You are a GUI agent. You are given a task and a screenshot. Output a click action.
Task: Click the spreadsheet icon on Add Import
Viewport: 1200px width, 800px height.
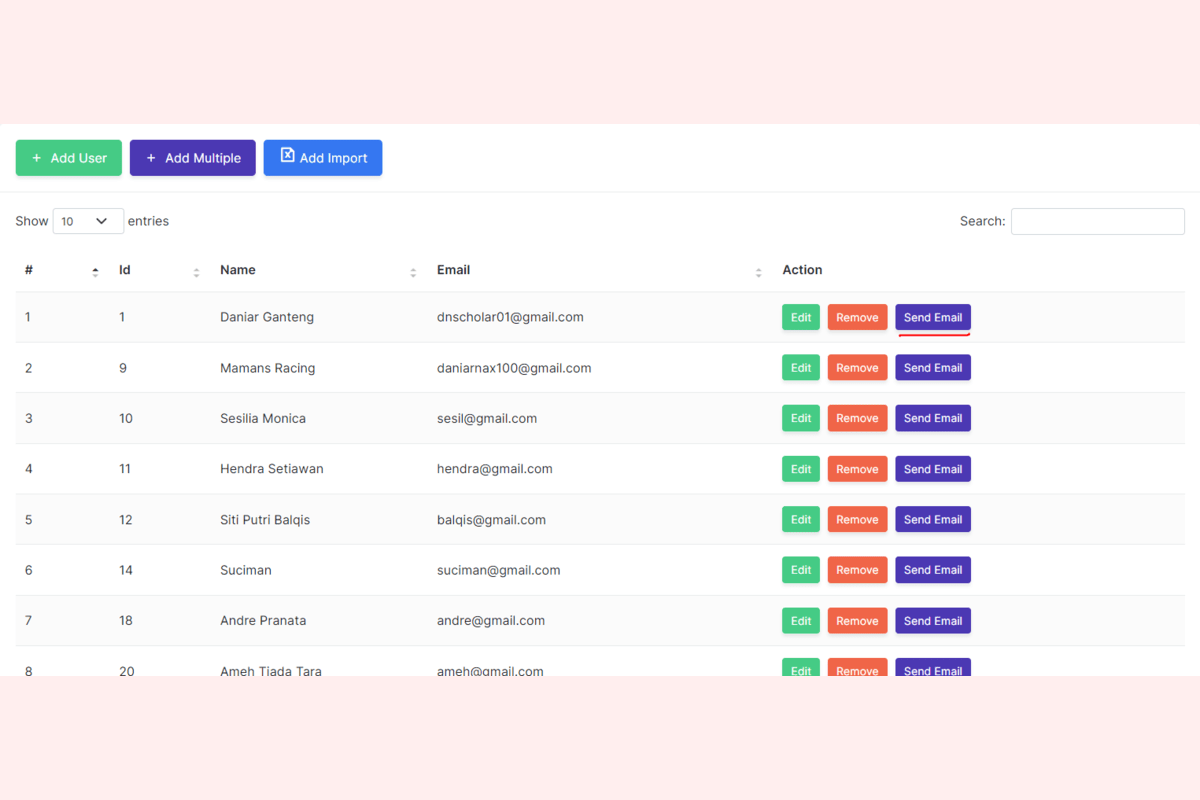pos(287,156)
